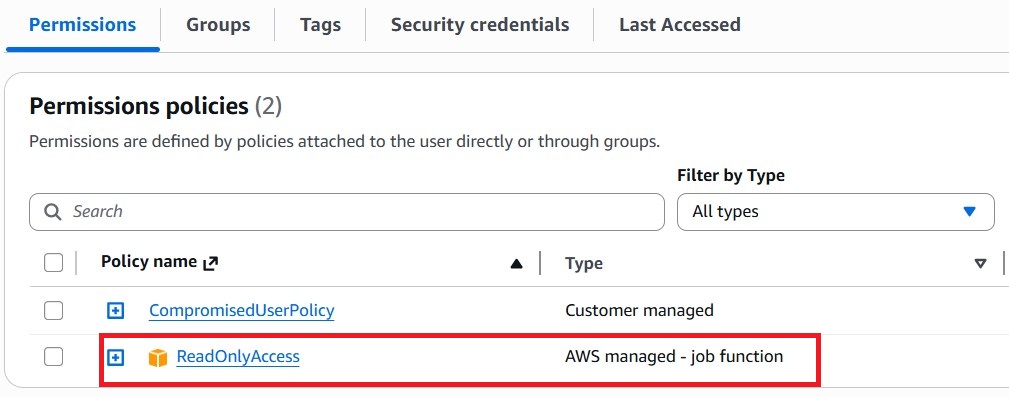Click the 'Customer managed' type cell

coord(639,310)
